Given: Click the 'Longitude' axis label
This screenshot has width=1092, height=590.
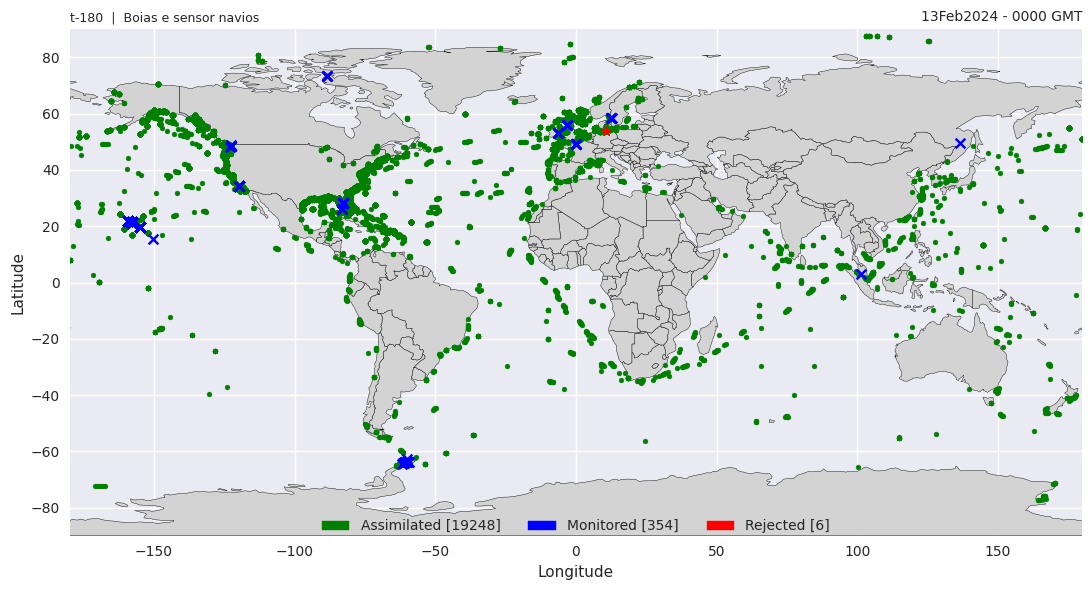Looking at the screenshot, I should click(575, 572).
